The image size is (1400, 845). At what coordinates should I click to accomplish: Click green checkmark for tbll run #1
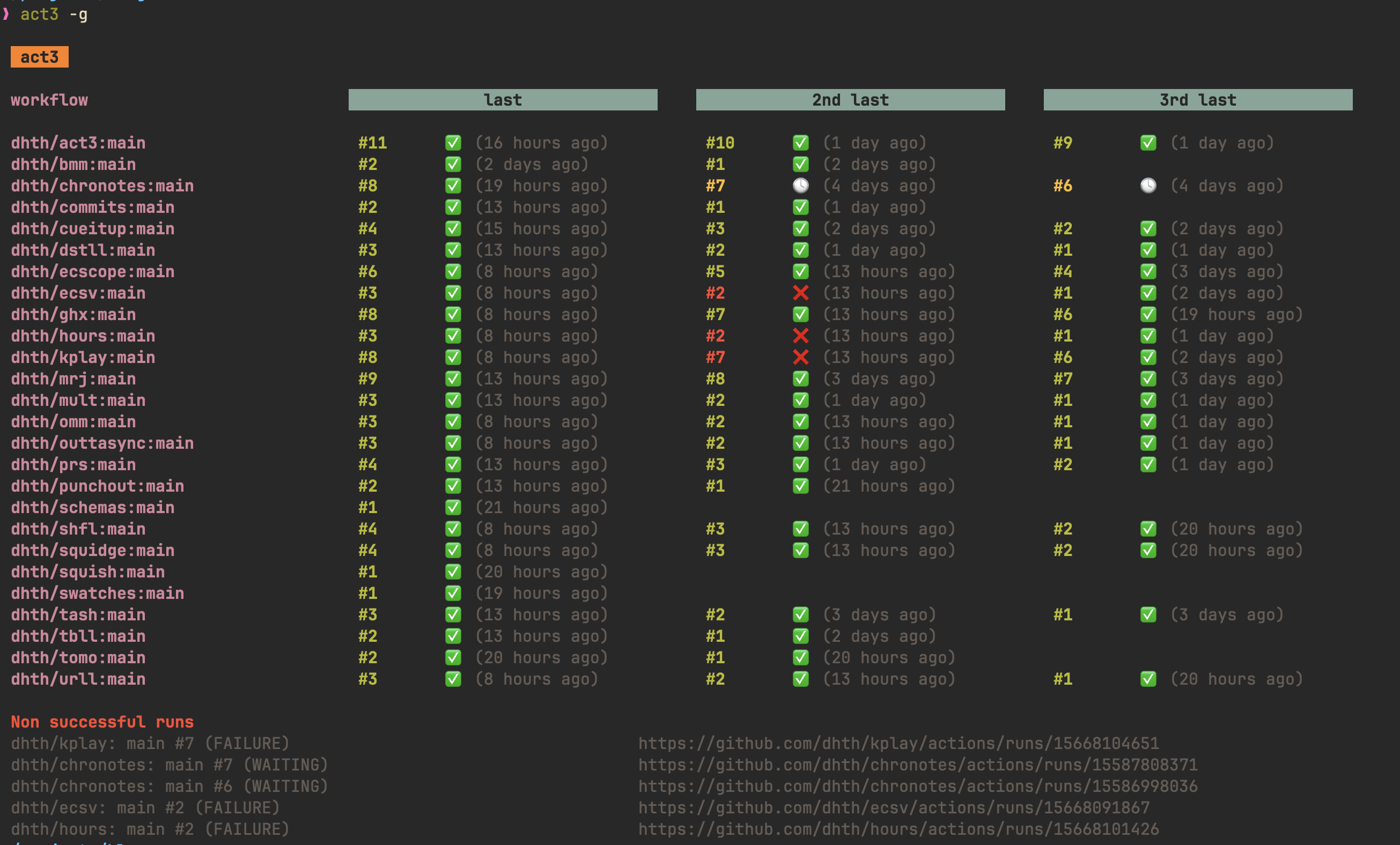800,636
